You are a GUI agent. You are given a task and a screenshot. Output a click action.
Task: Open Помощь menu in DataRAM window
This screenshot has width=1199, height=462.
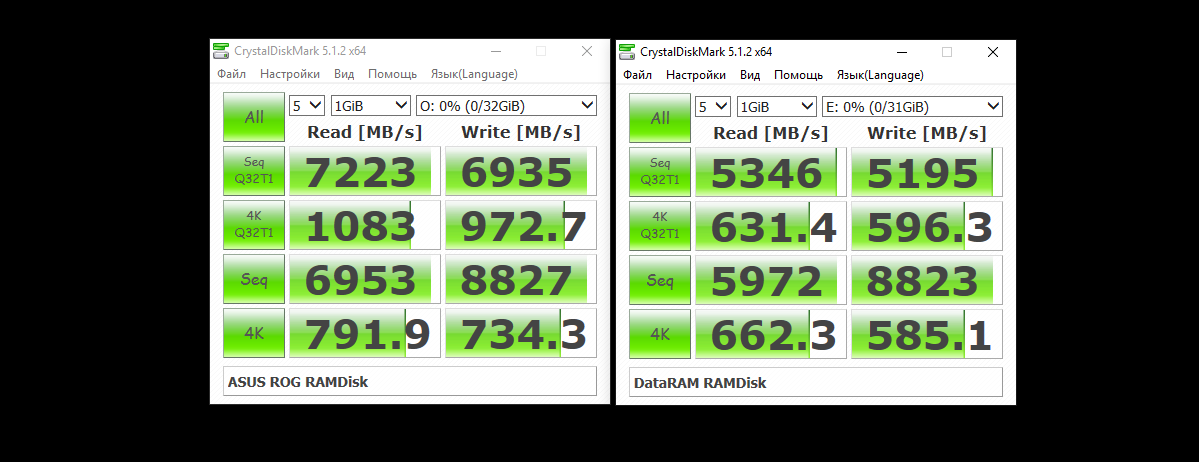[x=798, y=75]
